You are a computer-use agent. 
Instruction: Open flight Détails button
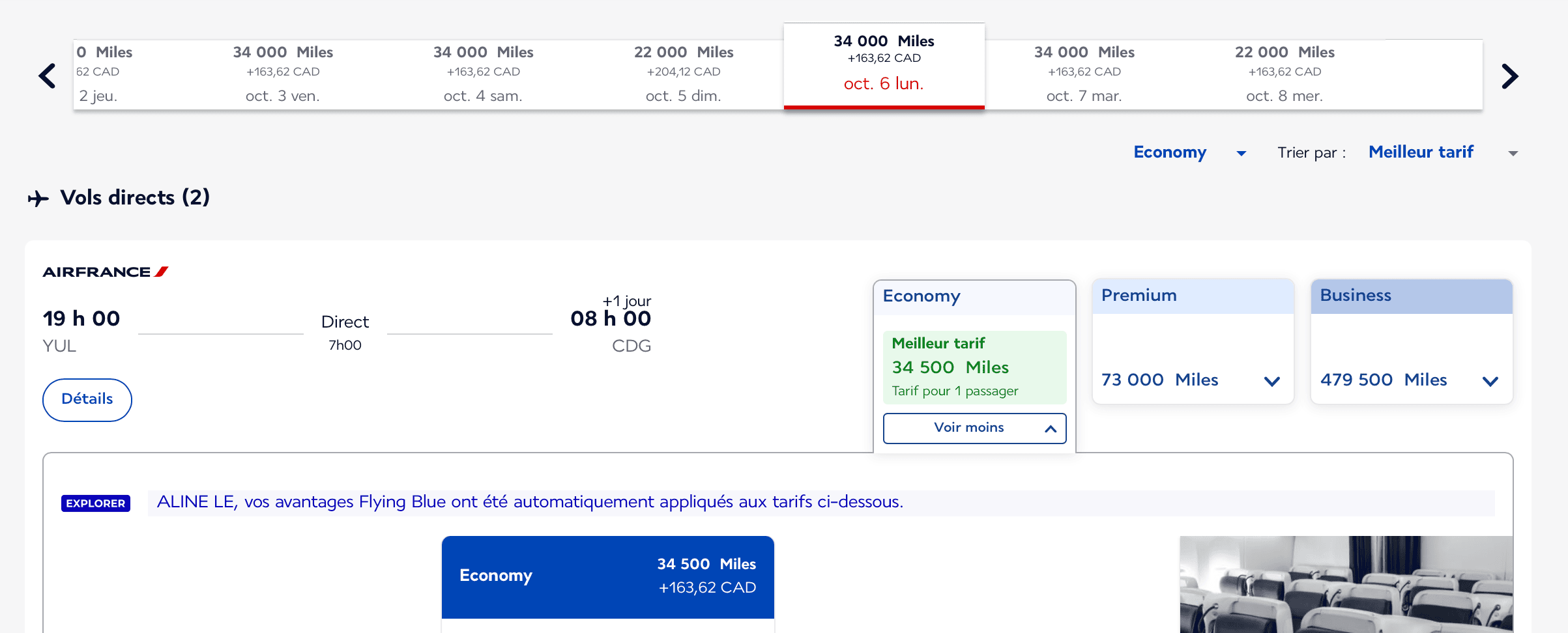[x=87, y=399]
